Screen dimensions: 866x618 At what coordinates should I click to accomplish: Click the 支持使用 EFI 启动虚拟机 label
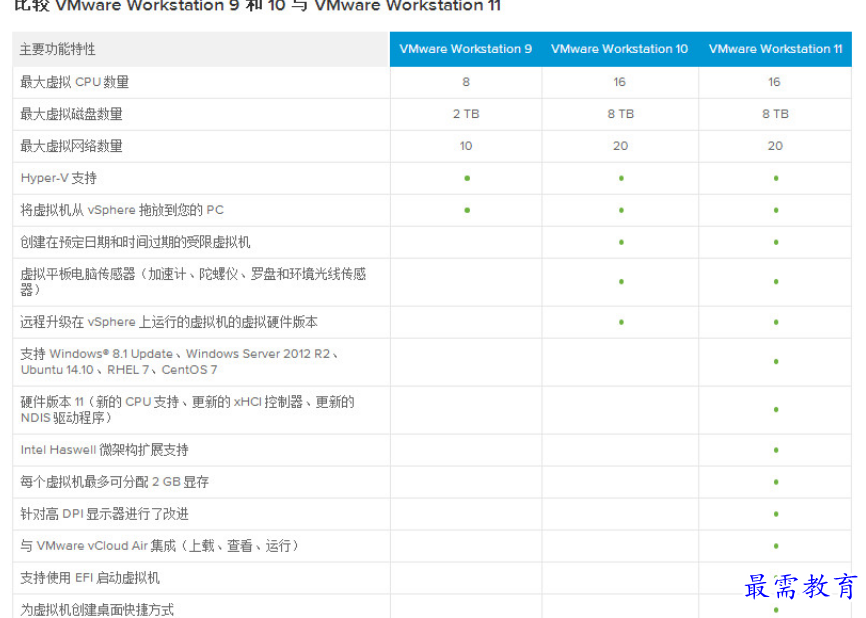click(90, 578)
